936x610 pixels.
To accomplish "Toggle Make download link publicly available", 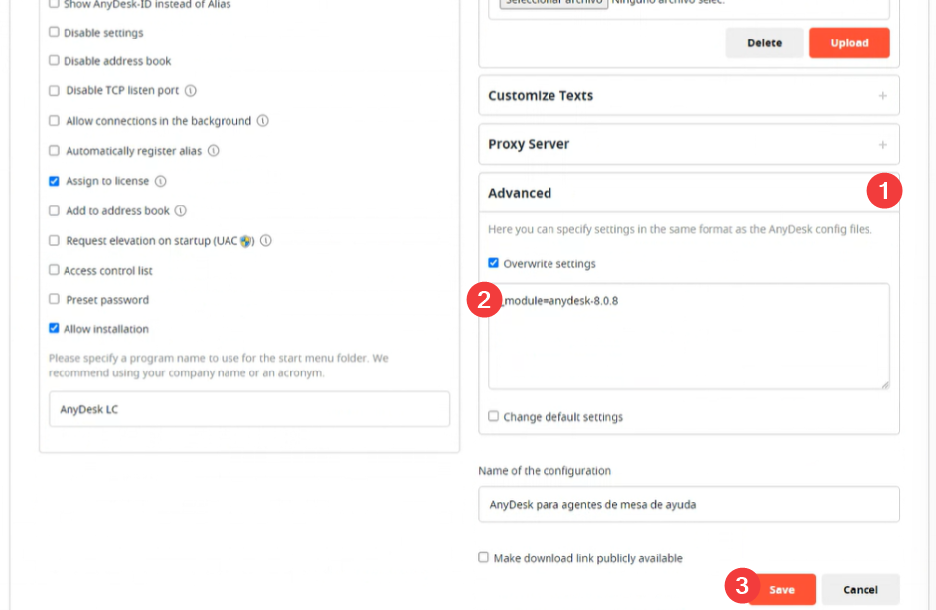I will tap(484, 557).
